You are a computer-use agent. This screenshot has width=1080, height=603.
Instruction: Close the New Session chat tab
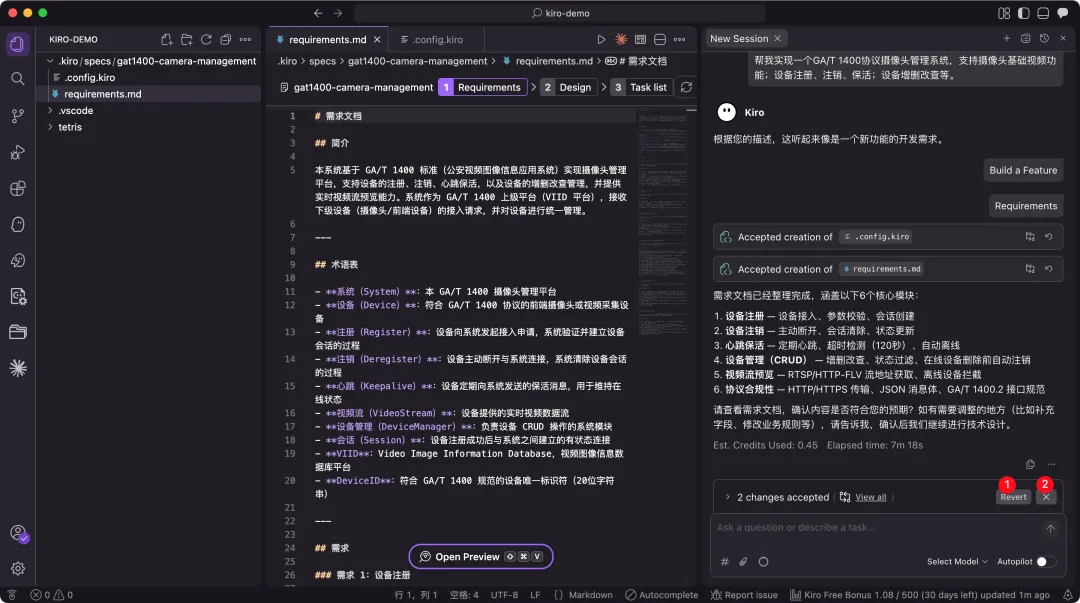[778, 39]
